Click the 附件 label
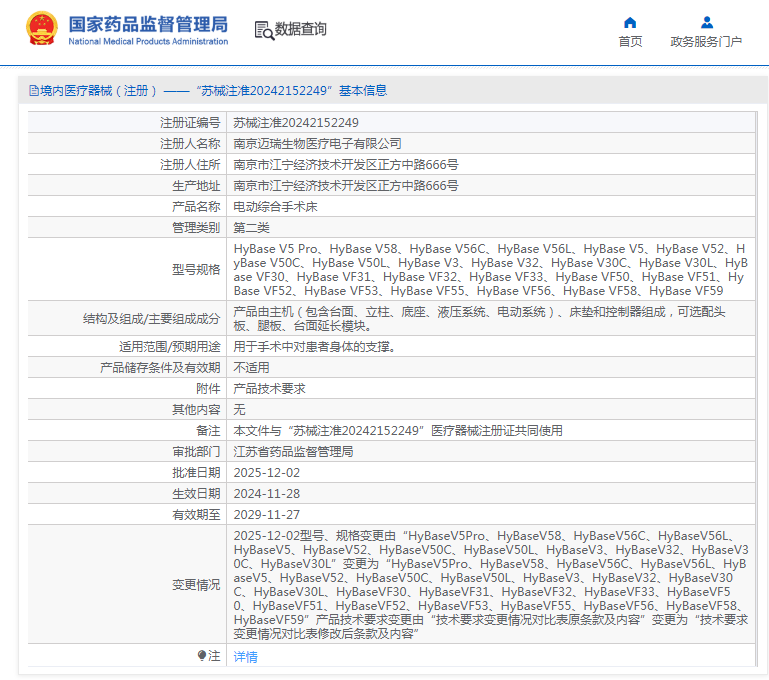Viewport: 769px width, 680px height. click(208, 389)
